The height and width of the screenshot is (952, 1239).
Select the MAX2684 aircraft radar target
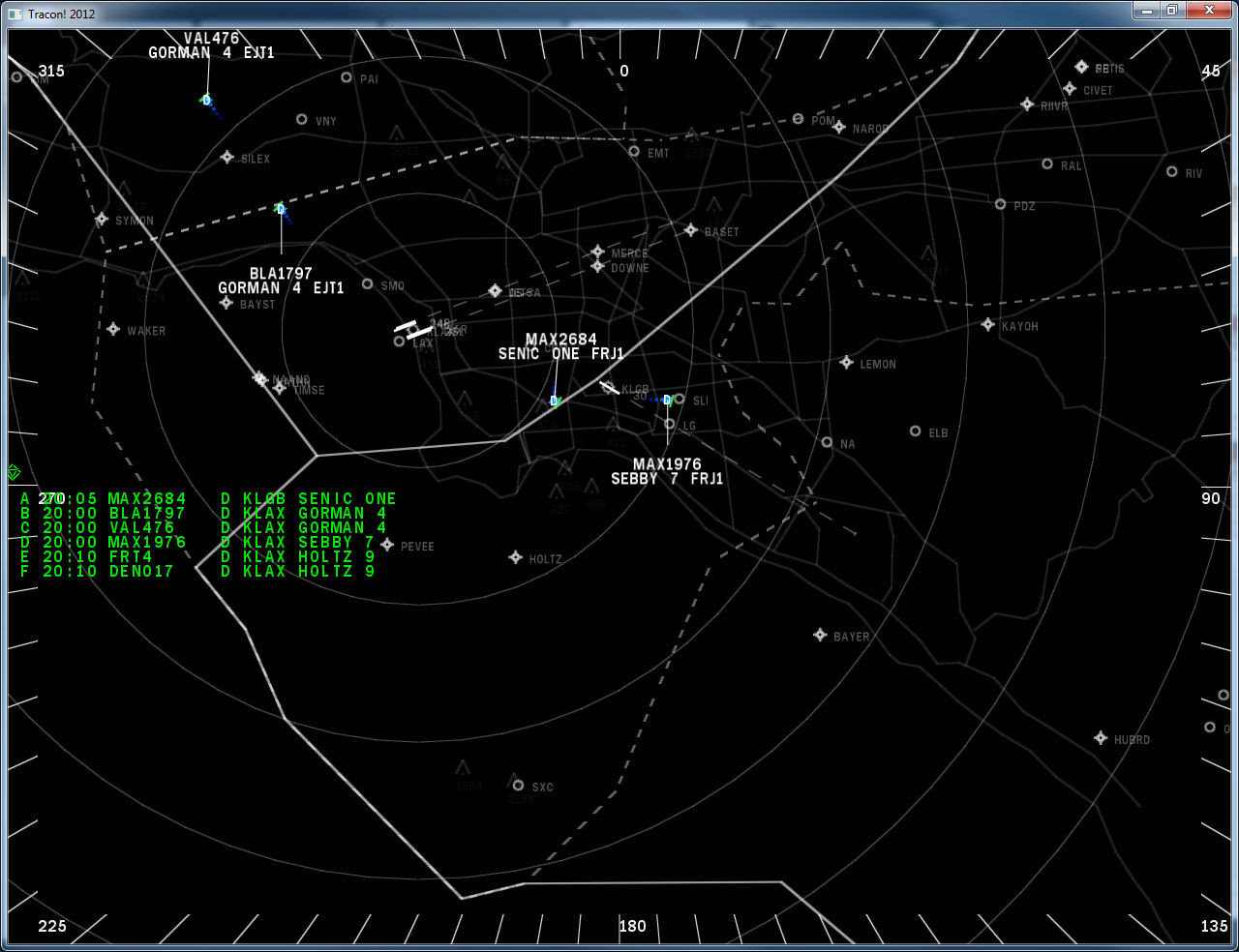pyautogui.click(x=554, y=401)
